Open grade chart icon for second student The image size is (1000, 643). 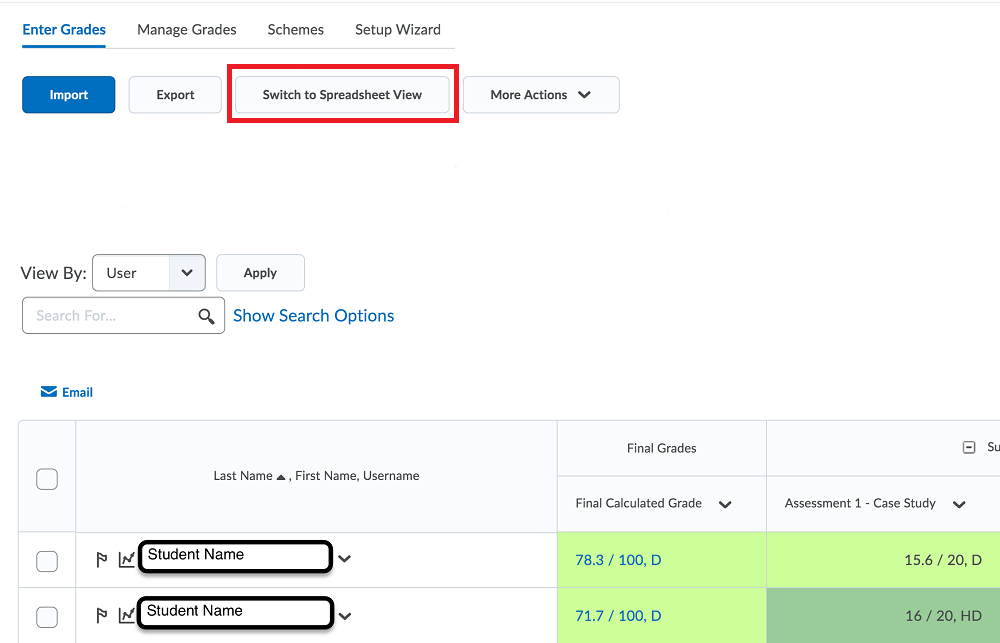pyautogui.click(x=126, y=616)
